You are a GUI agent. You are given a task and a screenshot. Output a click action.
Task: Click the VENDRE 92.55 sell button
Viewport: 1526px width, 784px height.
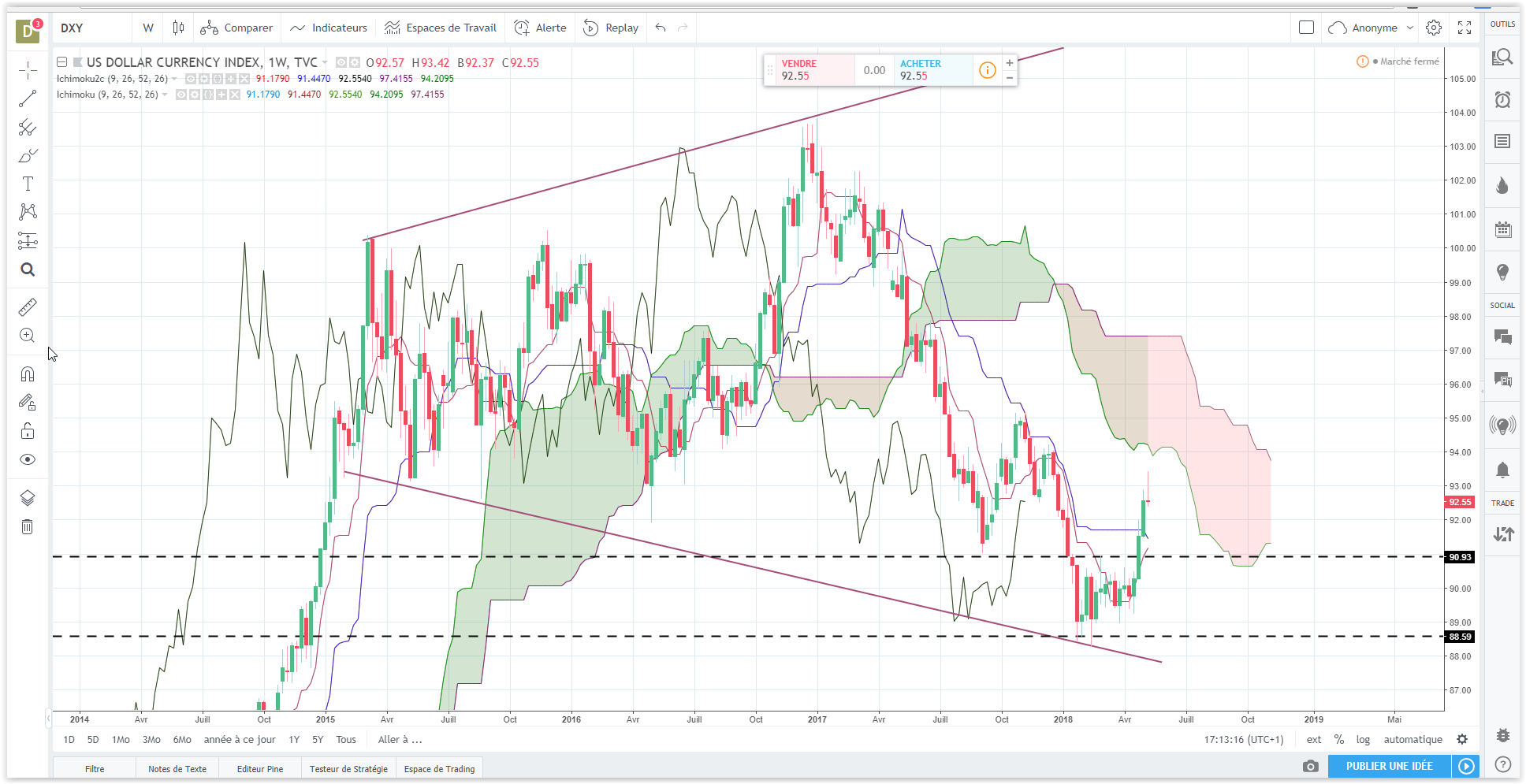tap(816, 70)
